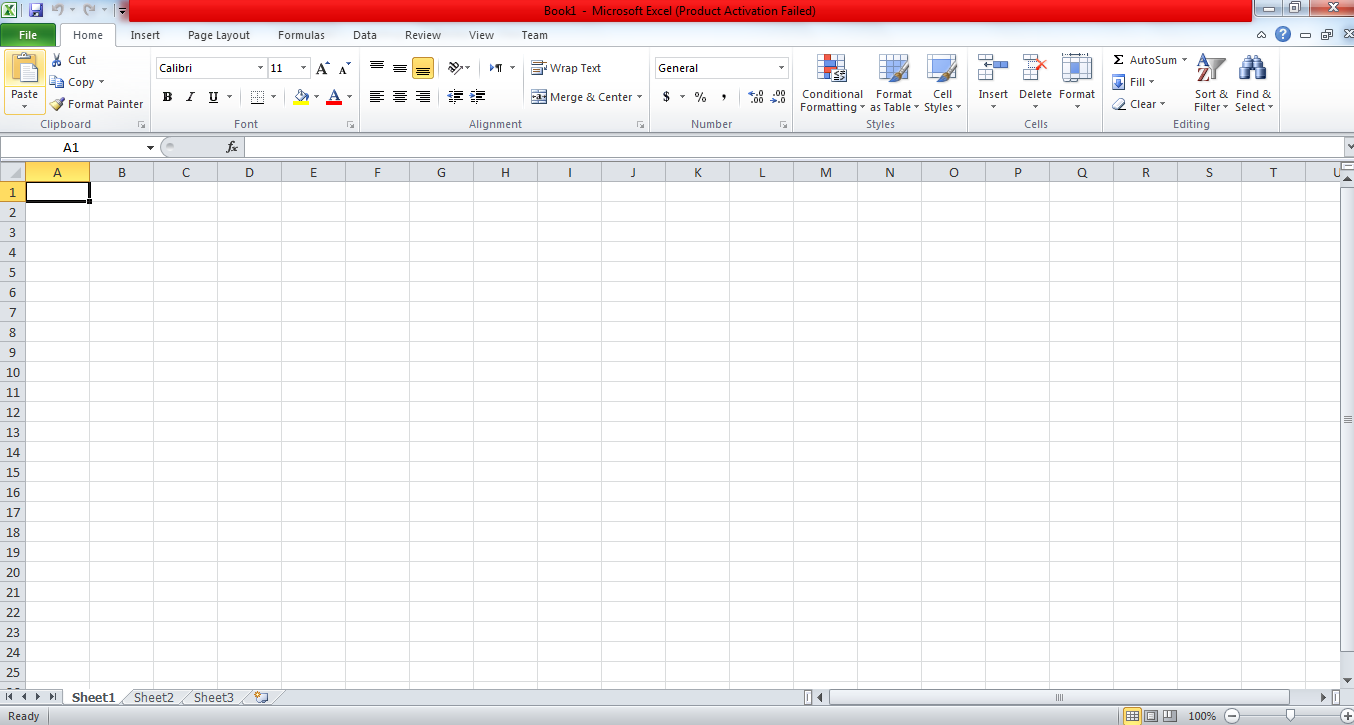Screen dimensions: 1354x725
Task: Click Find & Select binoculars icon
Action: [x=1252, y=68]
